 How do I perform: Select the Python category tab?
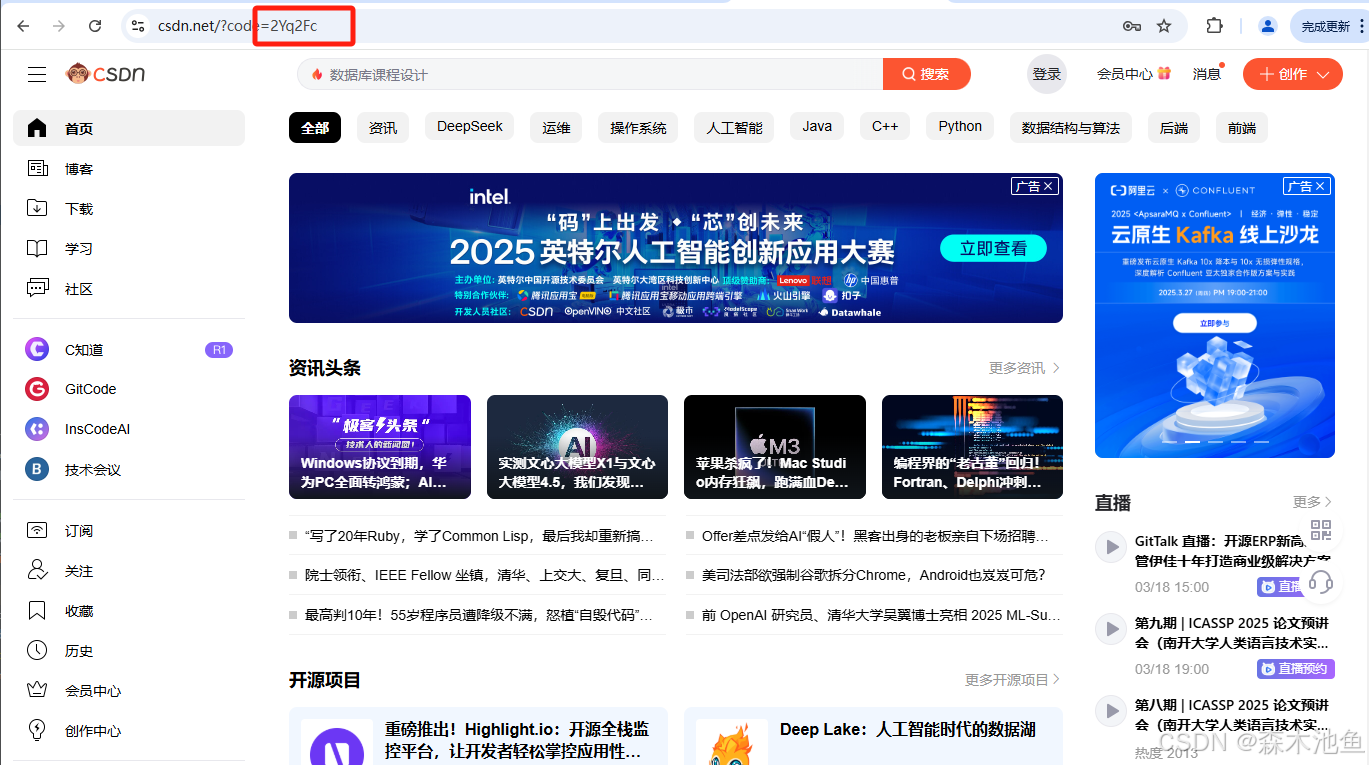point(960,126)
